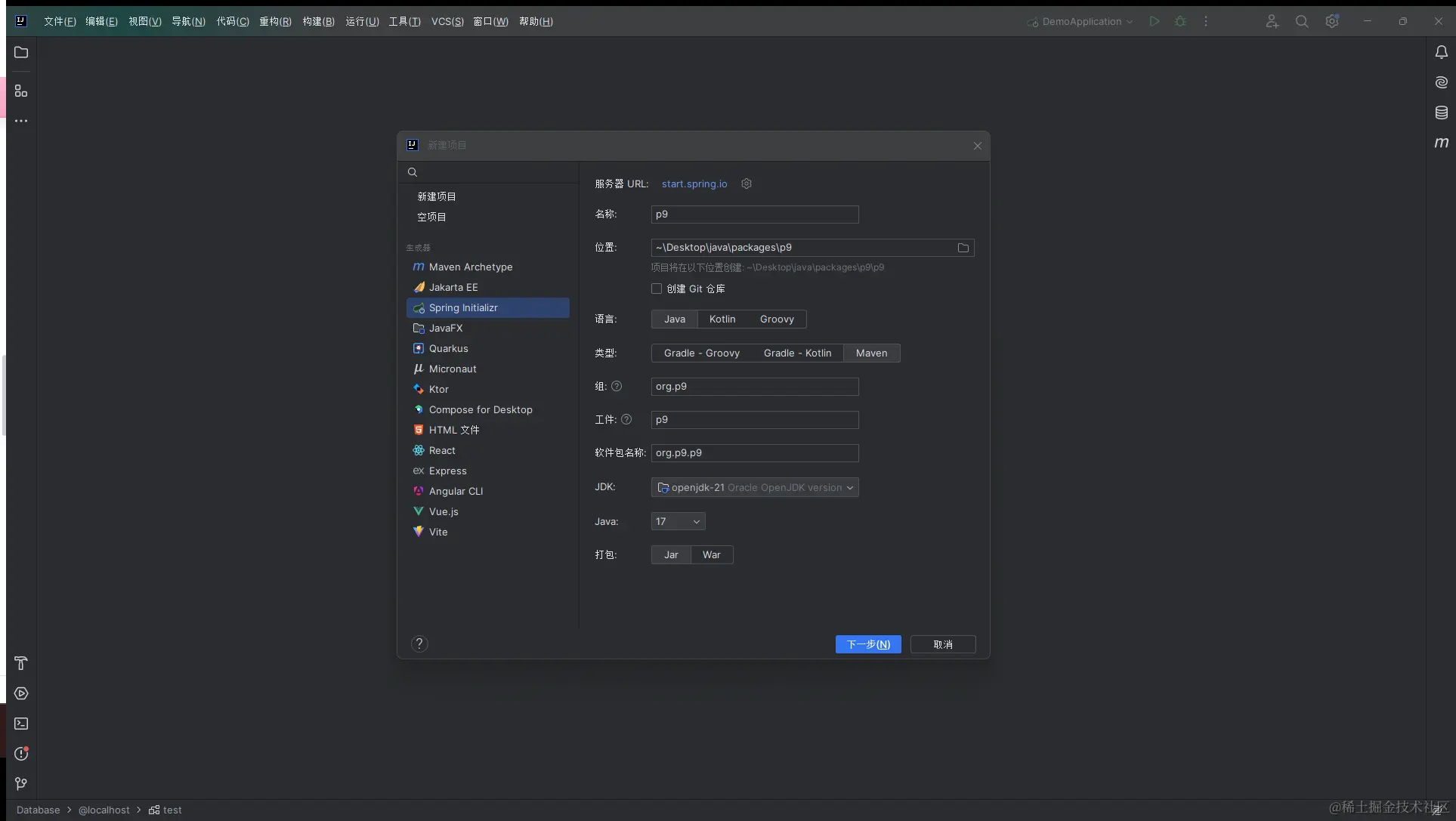
Task: Open IDE settings gear icon
Action: 1332,21
